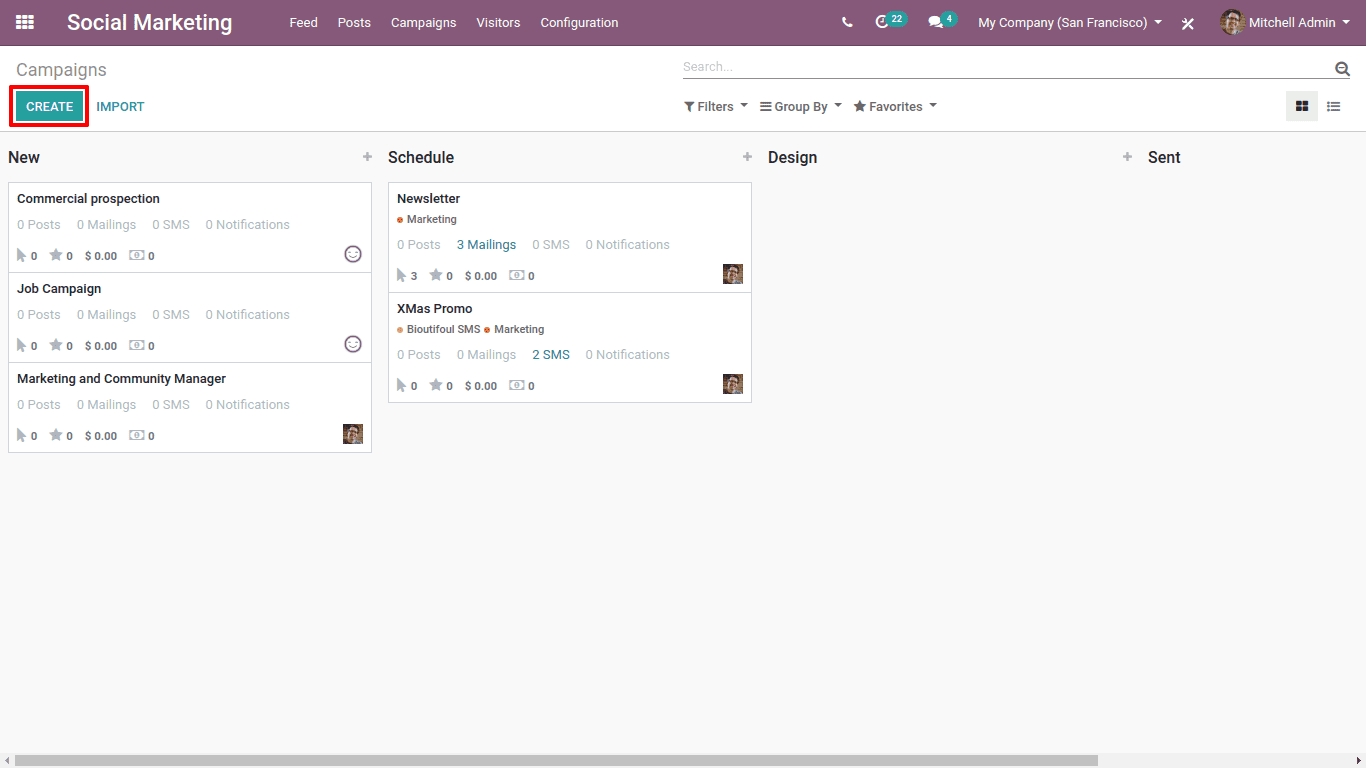
Task: Click 0 Posts on Newsletter card
Action: [419, 244]
